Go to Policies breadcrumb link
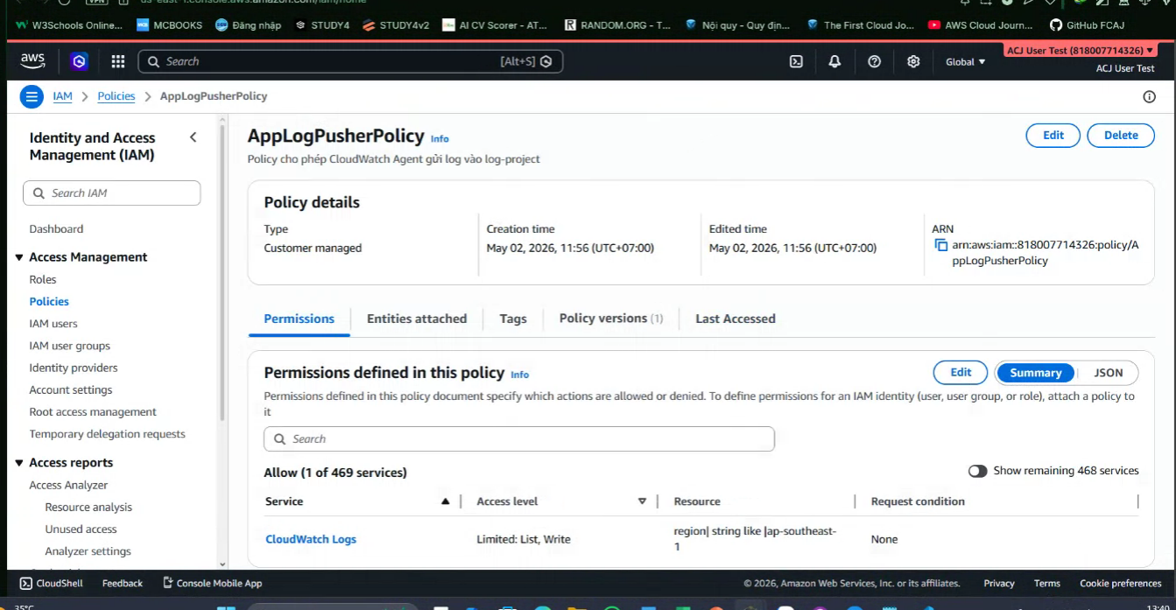The width and height of the screenshot is (1176, 610). tap(116, 96)
